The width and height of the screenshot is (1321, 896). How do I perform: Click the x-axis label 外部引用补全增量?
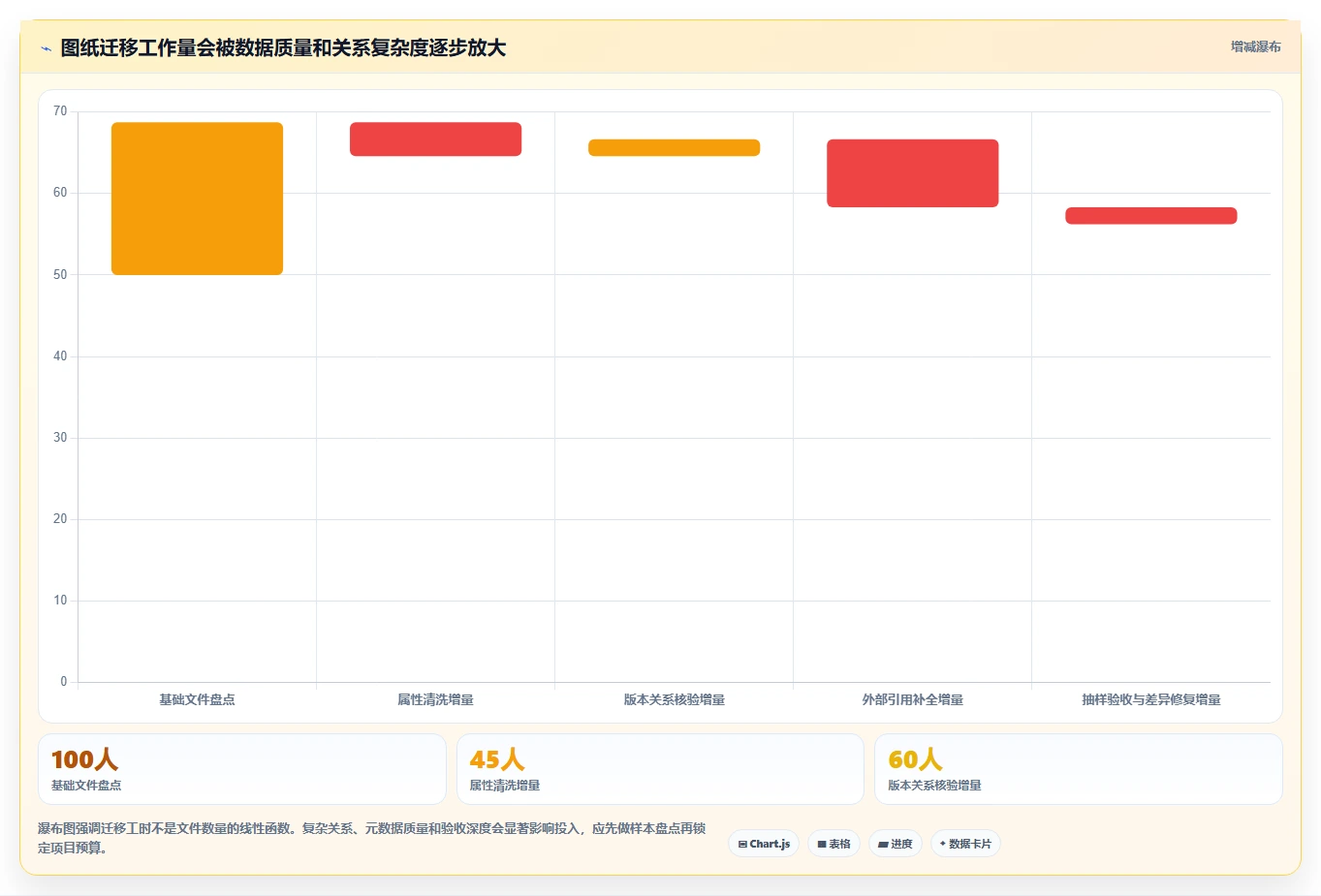point(912,699)
